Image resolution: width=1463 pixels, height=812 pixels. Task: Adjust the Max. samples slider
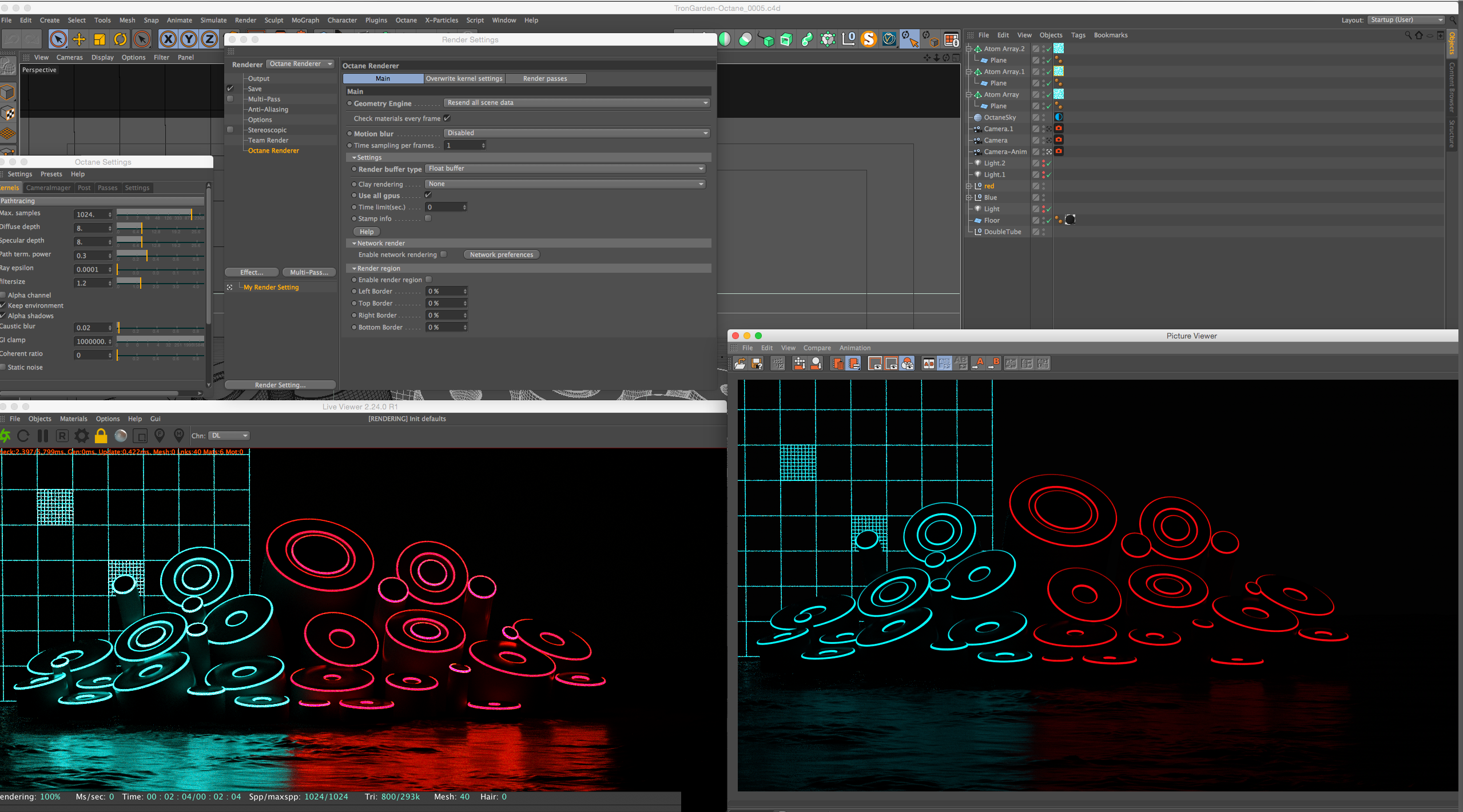(x=191, y=214)
